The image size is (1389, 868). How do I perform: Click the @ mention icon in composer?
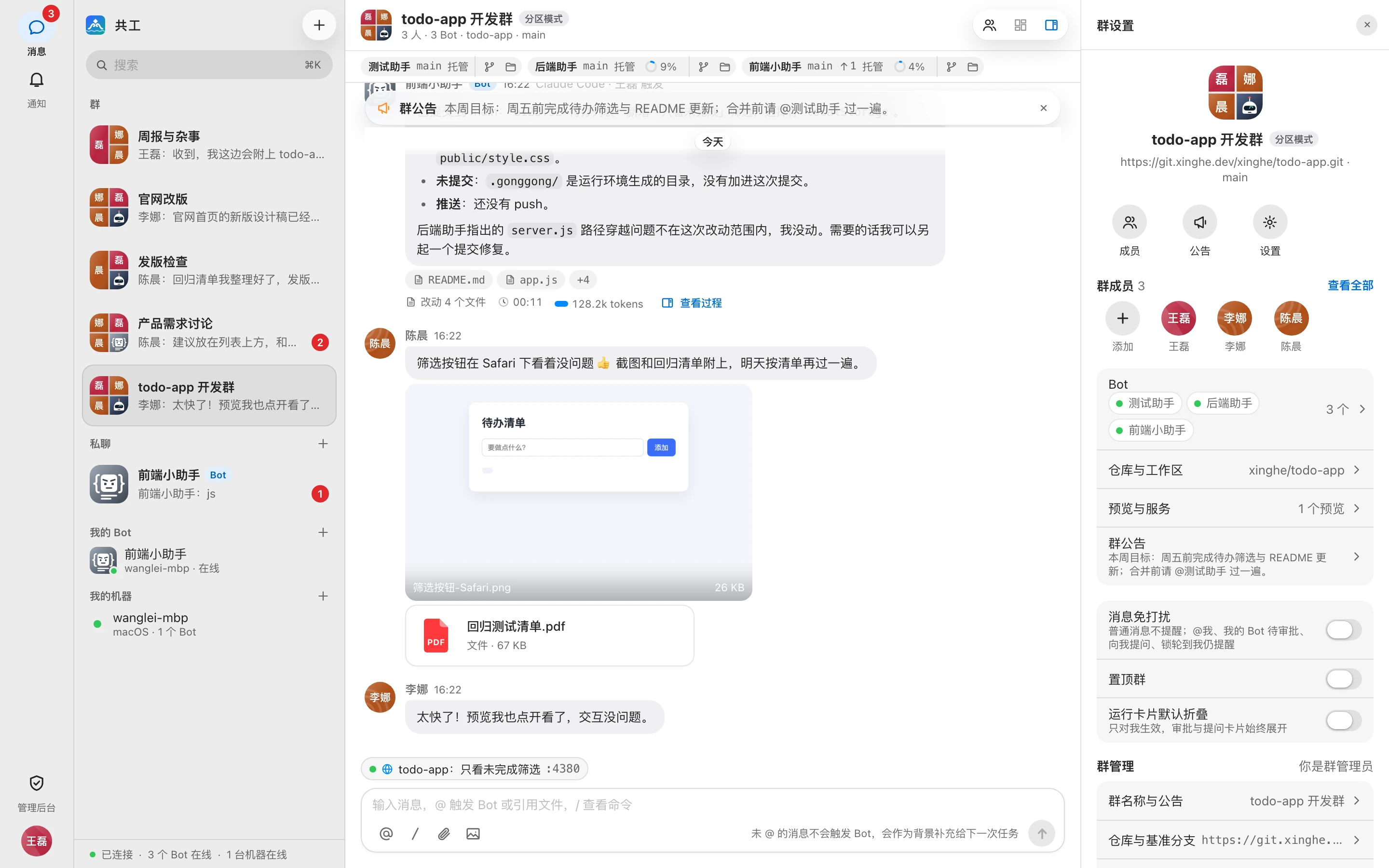(x=386, y=834)
